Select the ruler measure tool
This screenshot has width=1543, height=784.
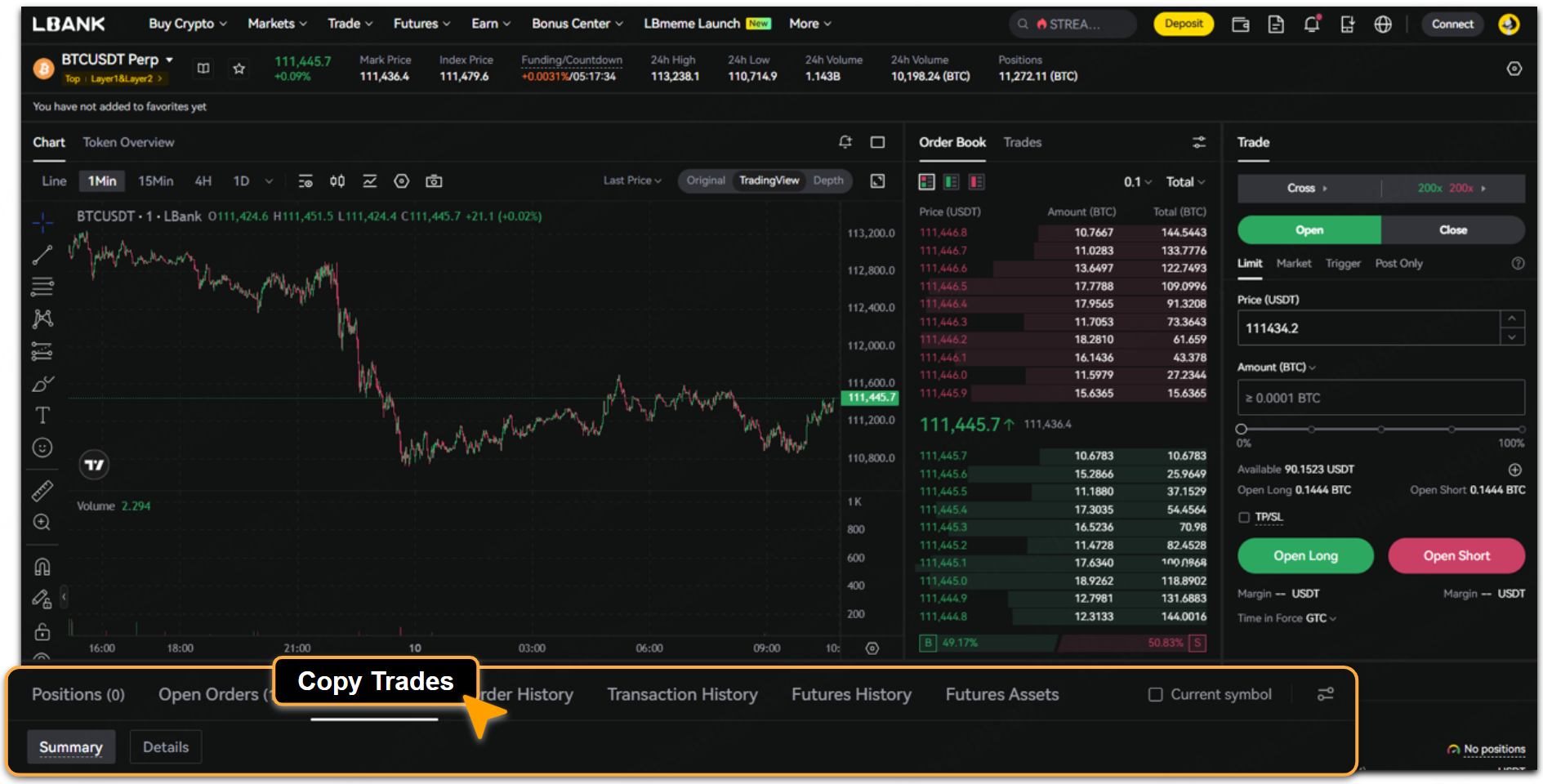(42, 490)
